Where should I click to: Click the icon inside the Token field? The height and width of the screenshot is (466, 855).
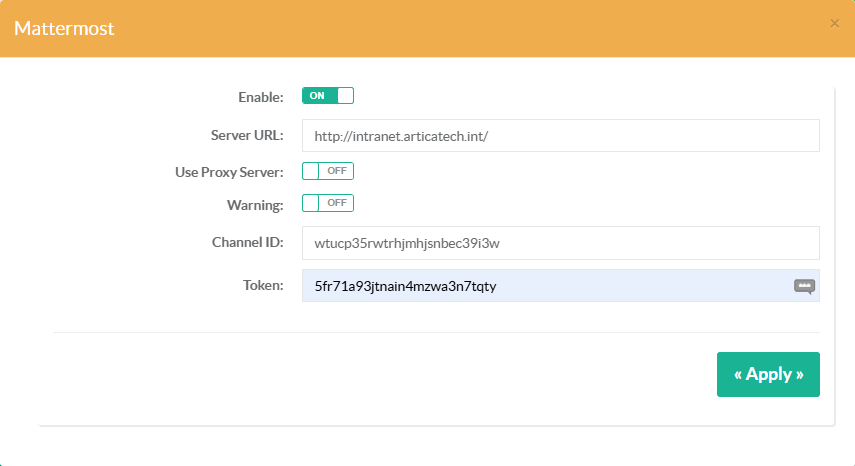click(x=804, y=286)
